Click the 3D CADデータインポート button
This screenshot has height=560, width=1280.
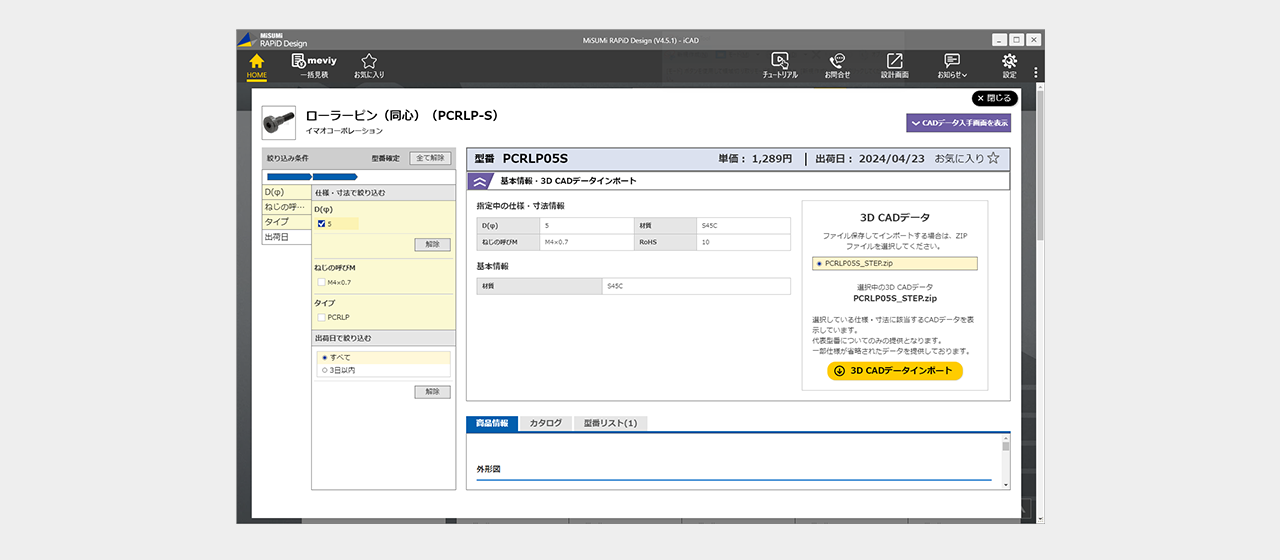[895, 371]
